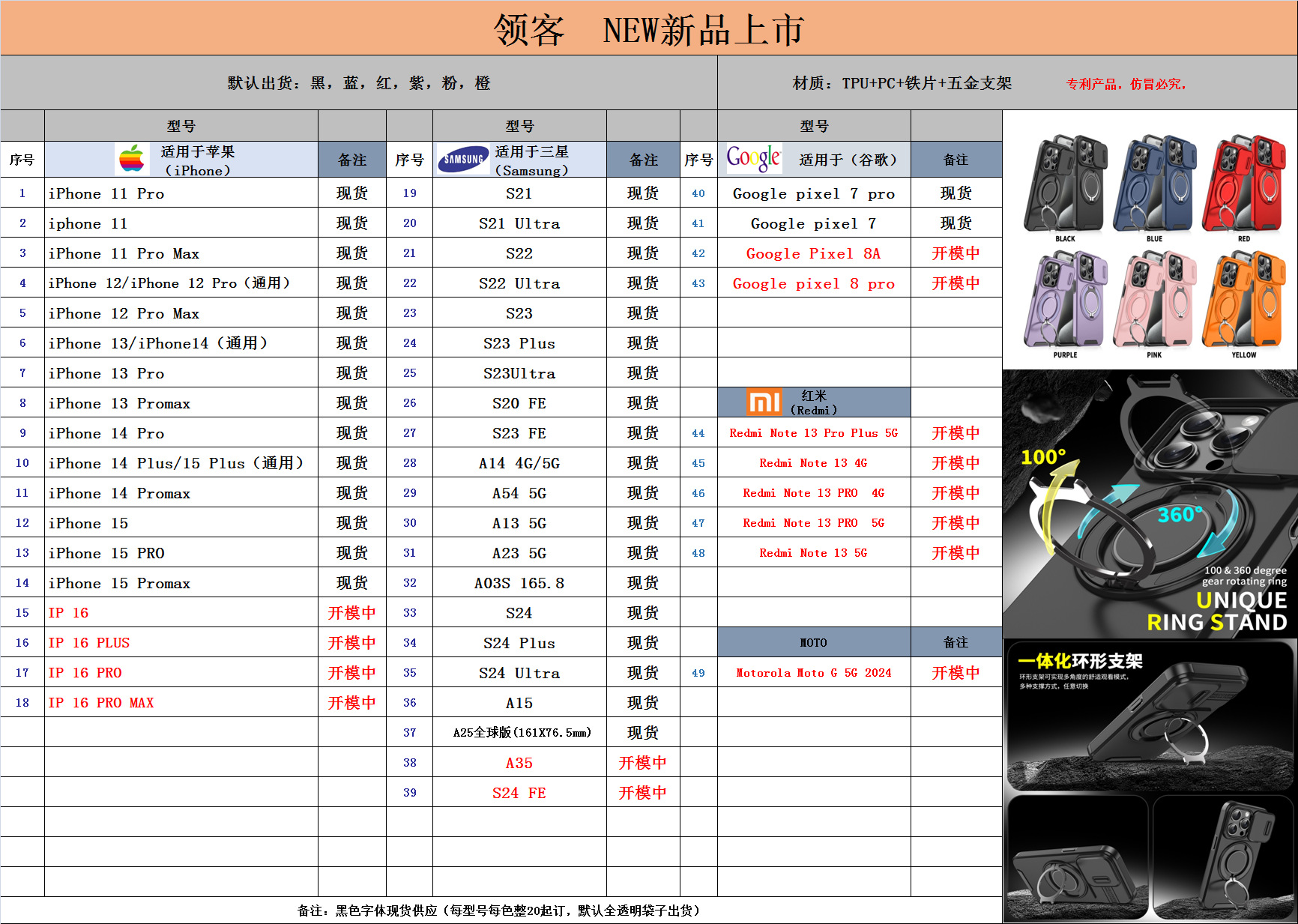The width and height of the screenshot is (1298, 924).
Task: Select the "S24 Plus" cell
Action: (519, 642)
